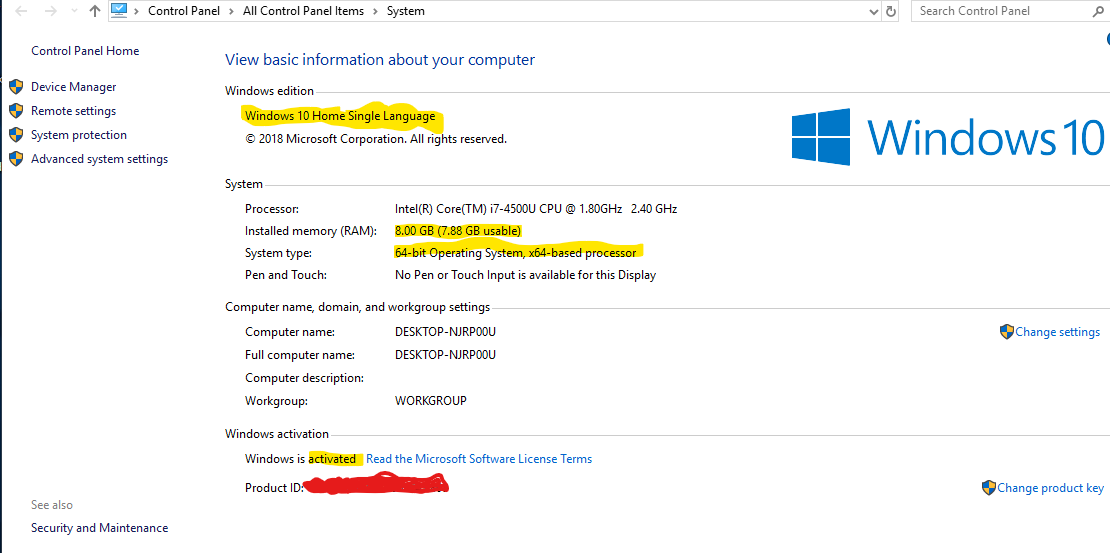Click the DESKTOP-NJRP00U value beside Computer name
This screenshot has height=553, width=1110.
[445, 332]
